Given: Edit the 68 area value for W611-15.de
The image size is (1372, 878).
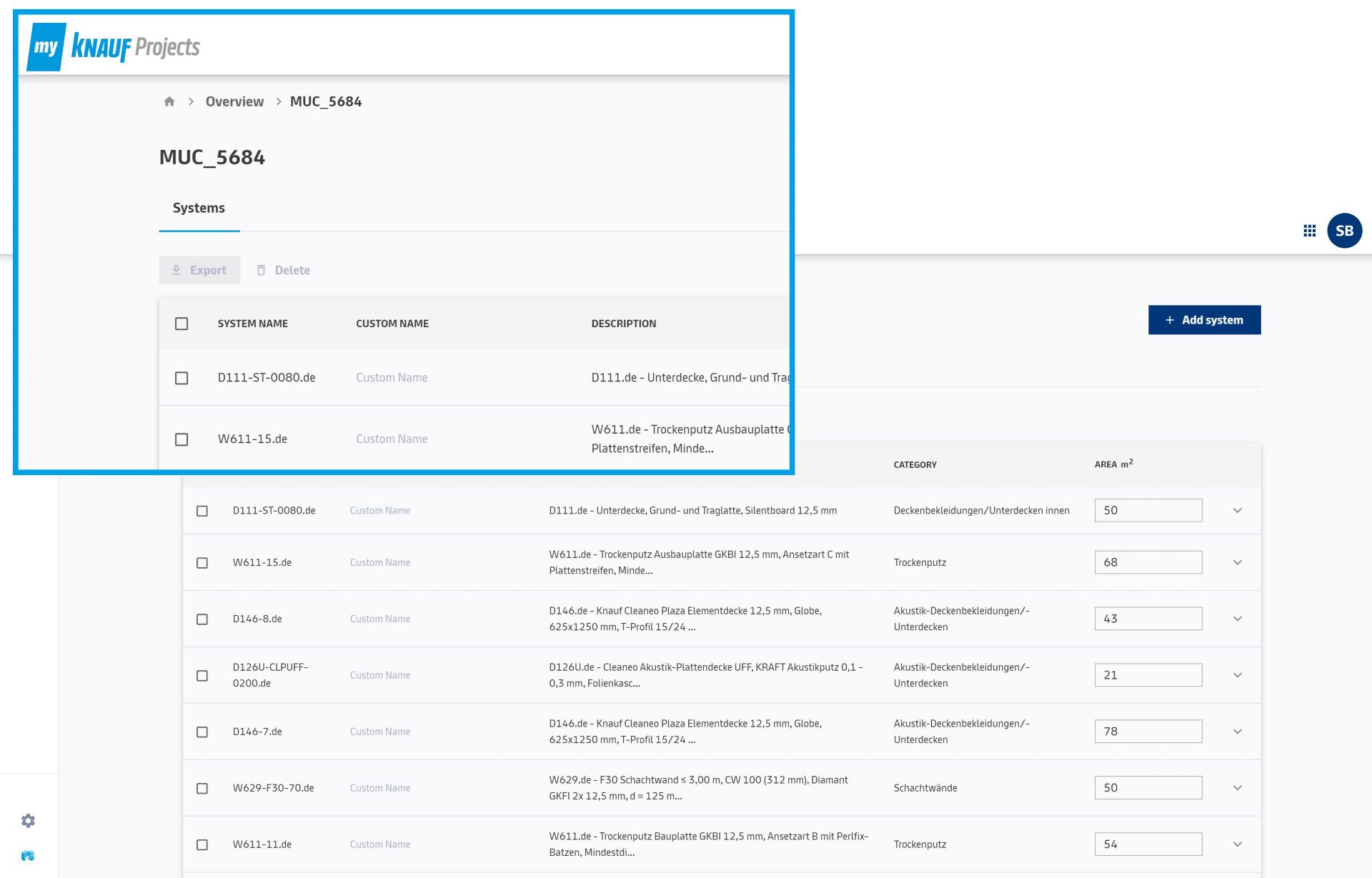Looking at the screenshot, I should 1148,562.
